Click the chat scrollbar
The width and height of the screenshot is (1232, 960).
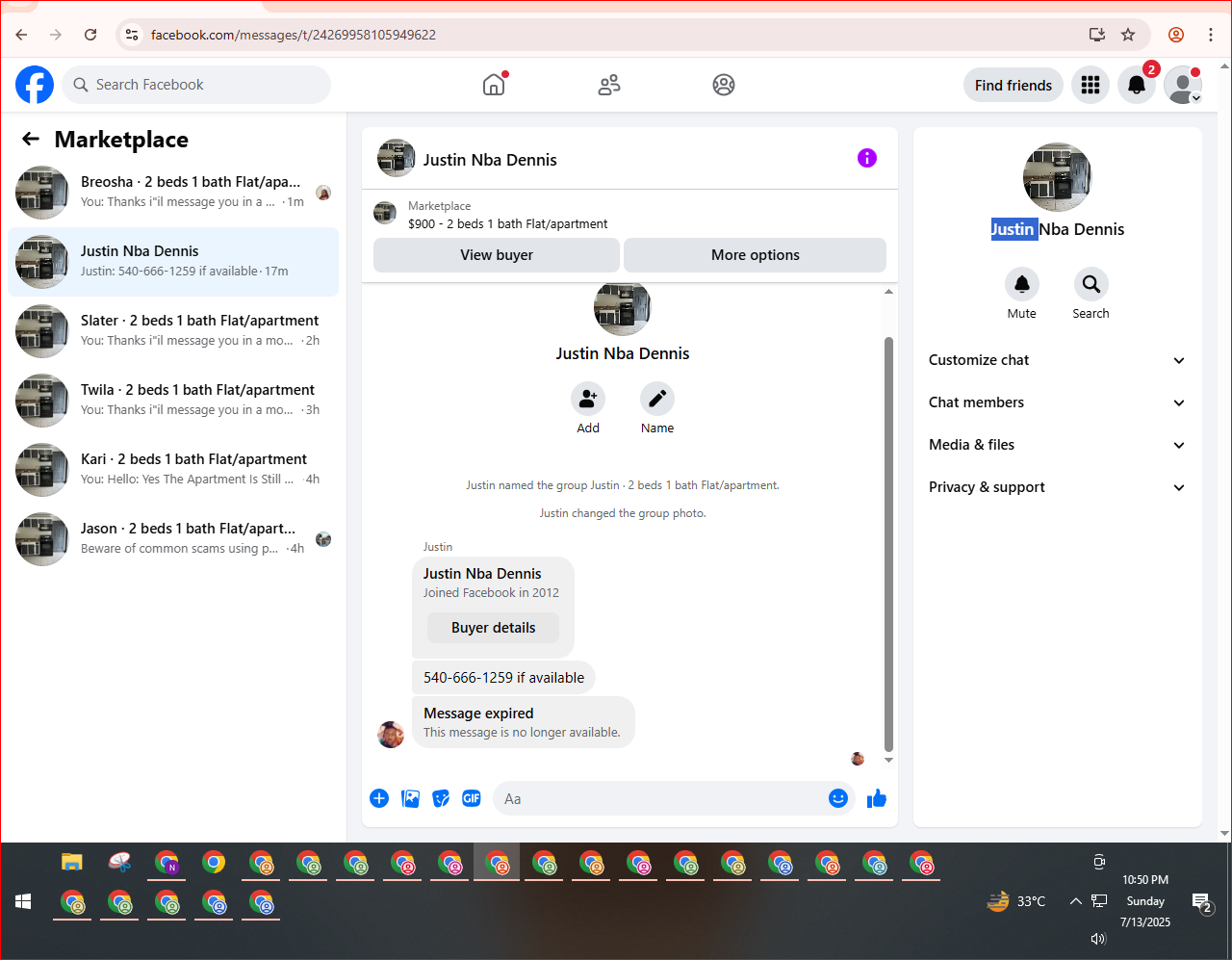click(888, 544)
